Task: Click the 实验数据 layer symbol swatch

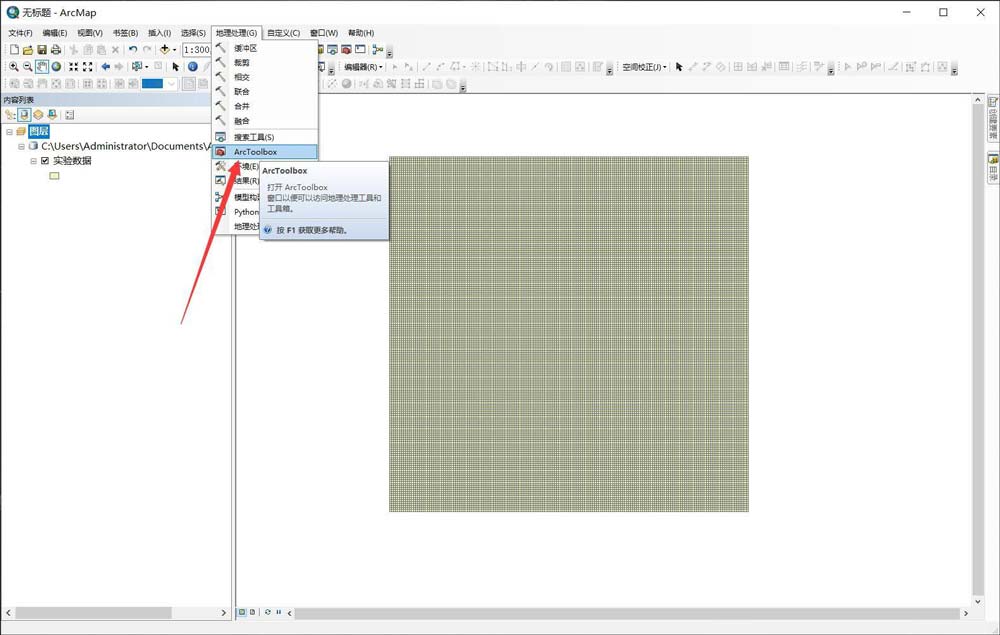Action: click(x=54, y=176)
